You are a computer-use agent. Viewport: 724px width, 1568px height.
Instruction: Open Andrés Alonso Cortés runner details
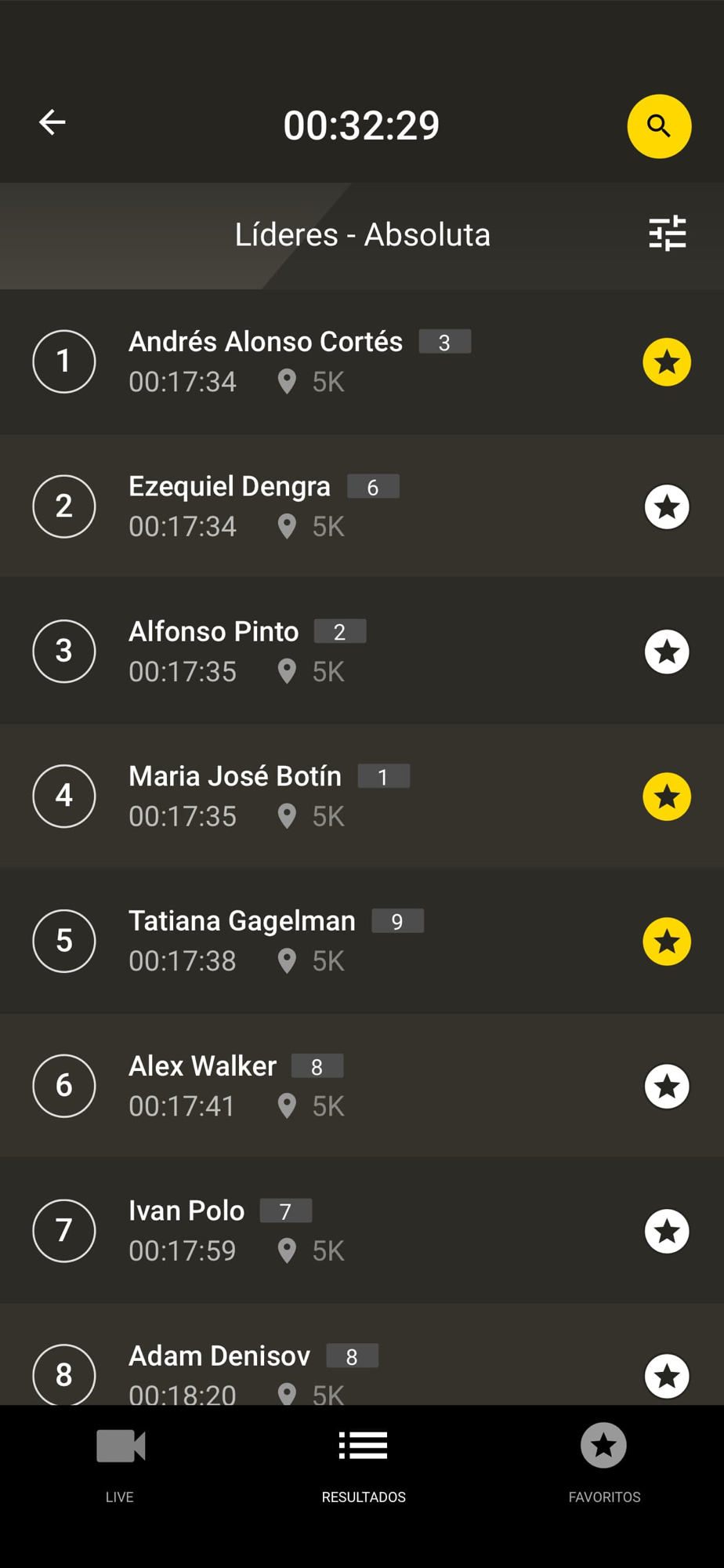pyautogui.click(x=266, y=343)
